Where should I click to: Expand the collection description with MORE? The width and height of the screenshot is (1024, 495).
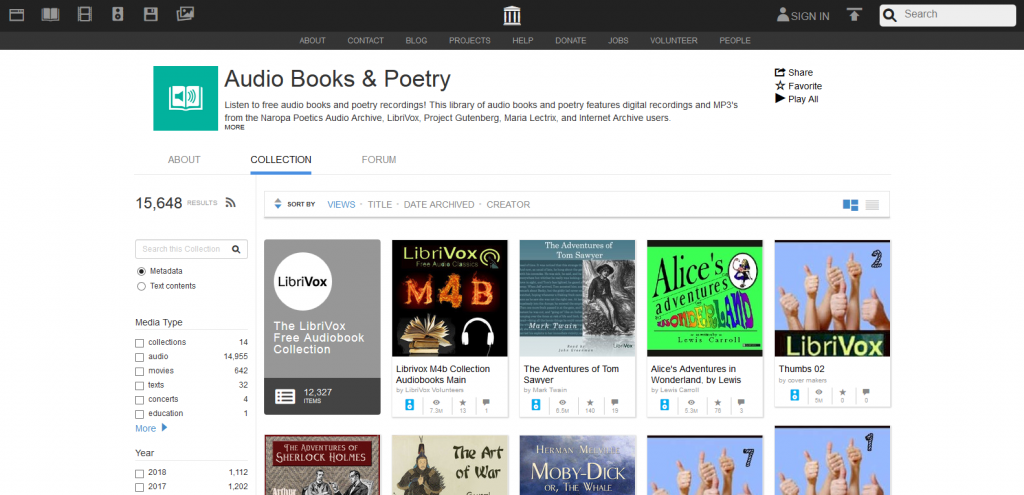[234, 127]
